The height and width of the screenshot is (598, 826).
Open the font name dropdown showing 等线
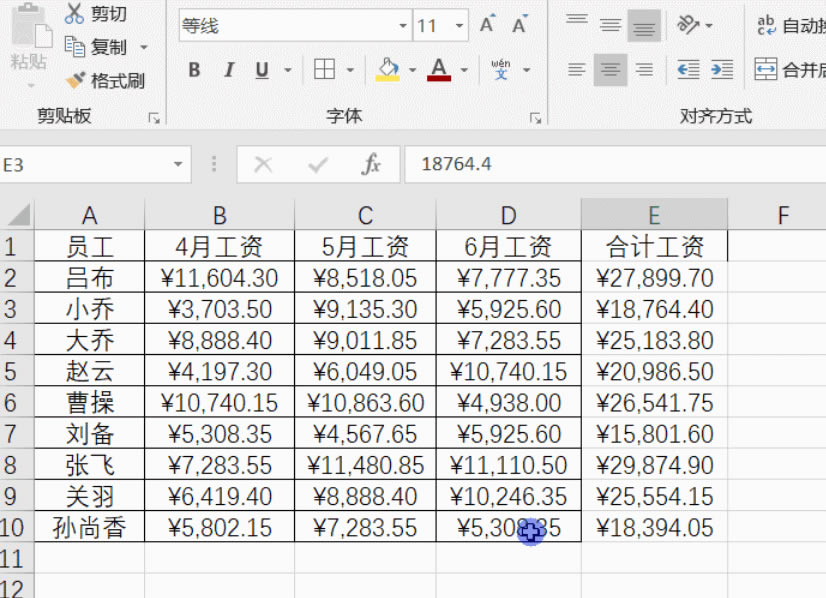click(403, 27)
